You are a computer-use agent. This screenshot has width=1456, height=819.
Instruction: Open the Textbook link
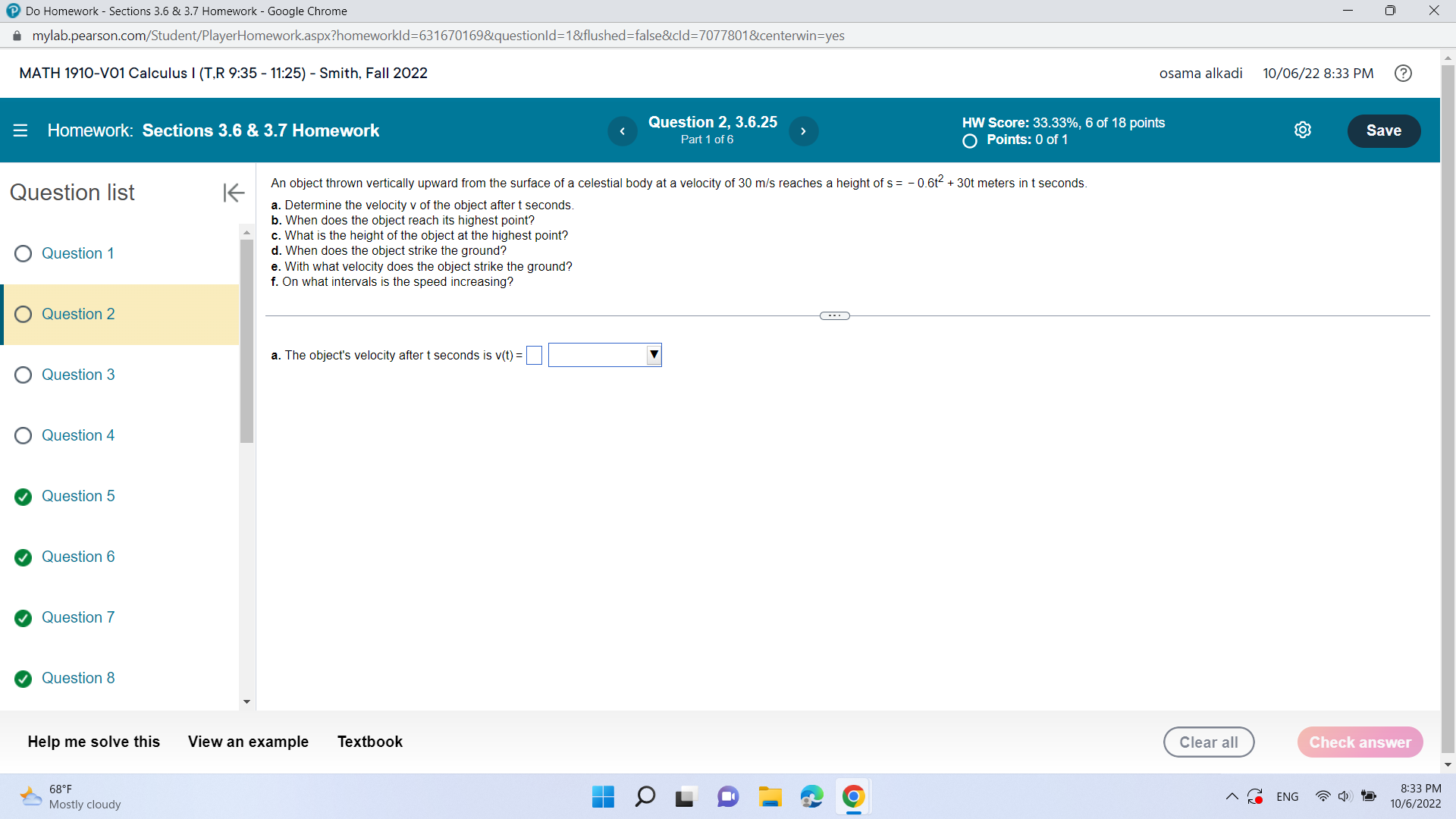[369, 742]
